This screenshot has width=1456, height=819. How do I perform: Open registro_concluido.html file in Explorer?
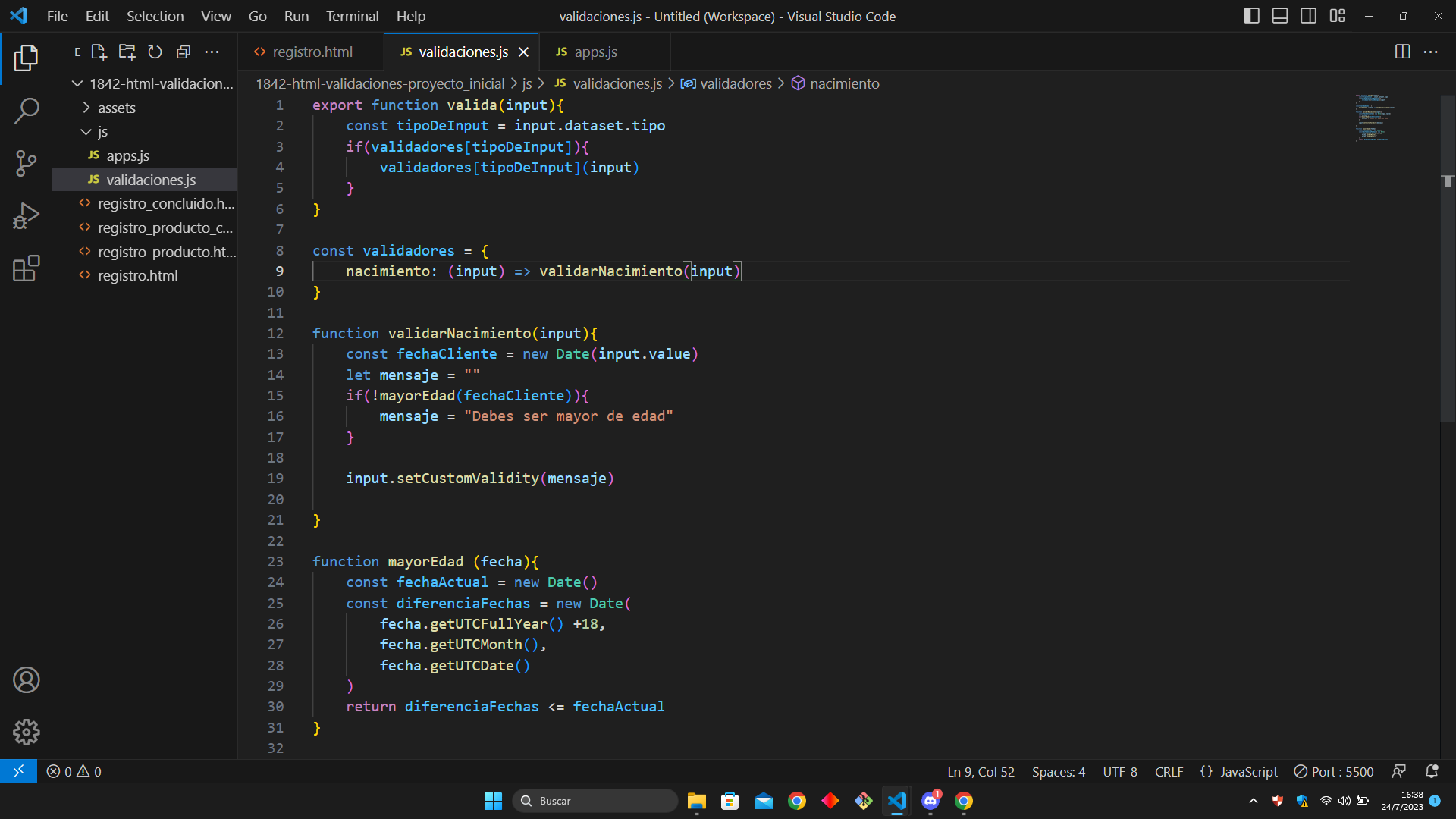pos(145,203)
